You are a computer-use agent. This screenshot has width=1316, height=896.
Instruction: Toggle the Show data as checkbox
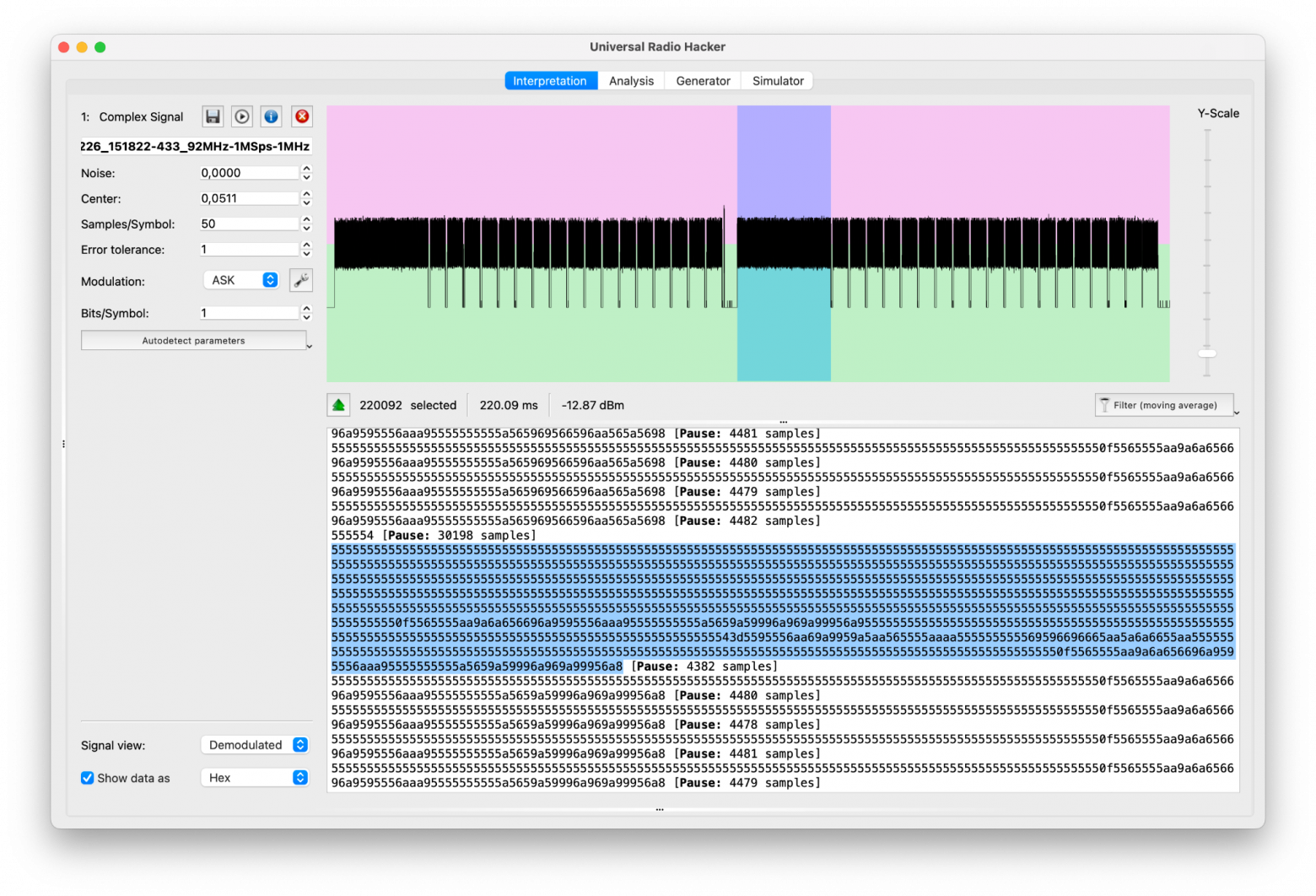(88, 778)
